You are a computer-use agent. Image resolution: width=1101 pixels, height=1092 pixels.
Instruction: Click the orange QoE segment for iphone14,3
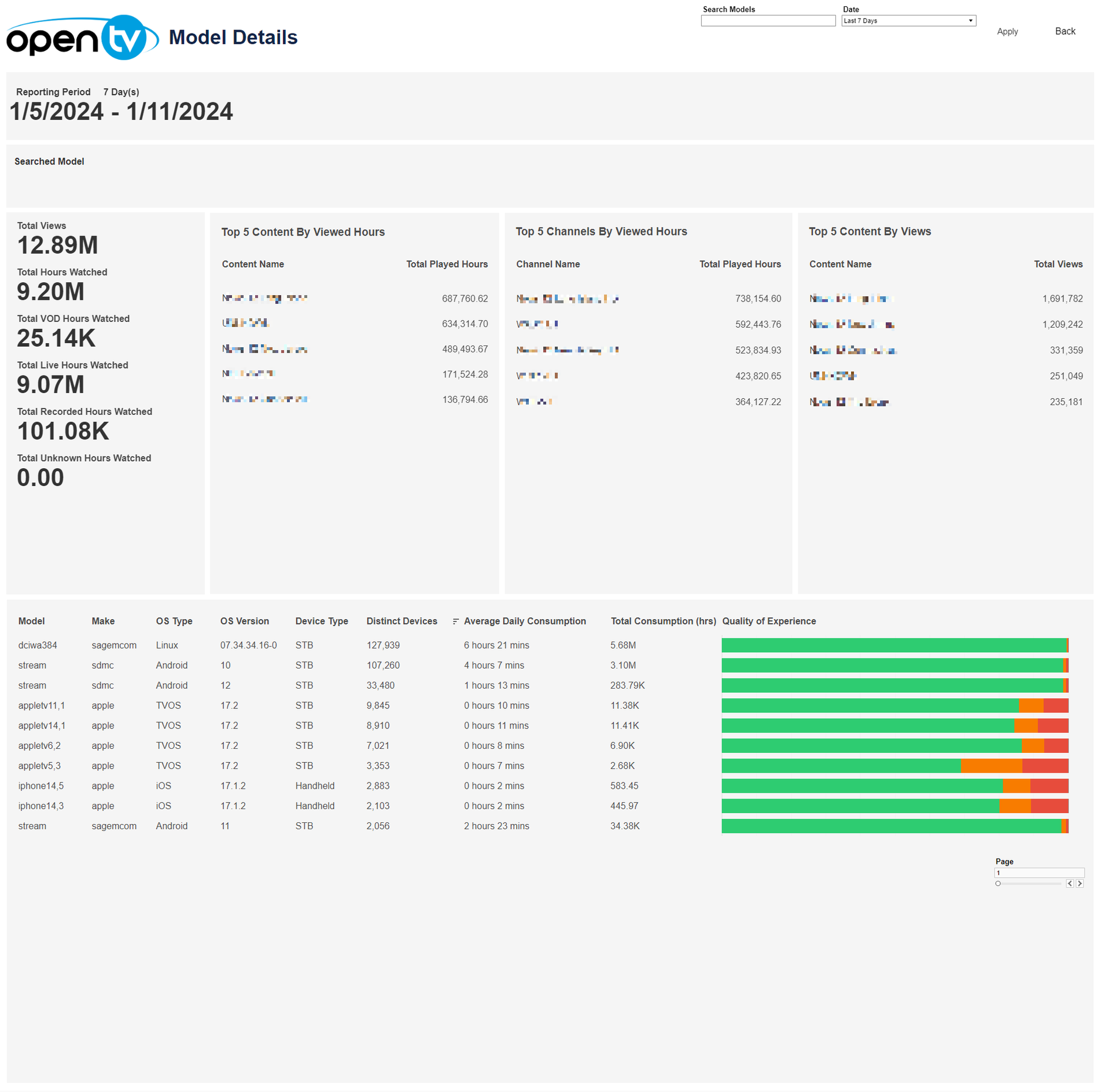pyautogui.click(x=1014, y=806)
